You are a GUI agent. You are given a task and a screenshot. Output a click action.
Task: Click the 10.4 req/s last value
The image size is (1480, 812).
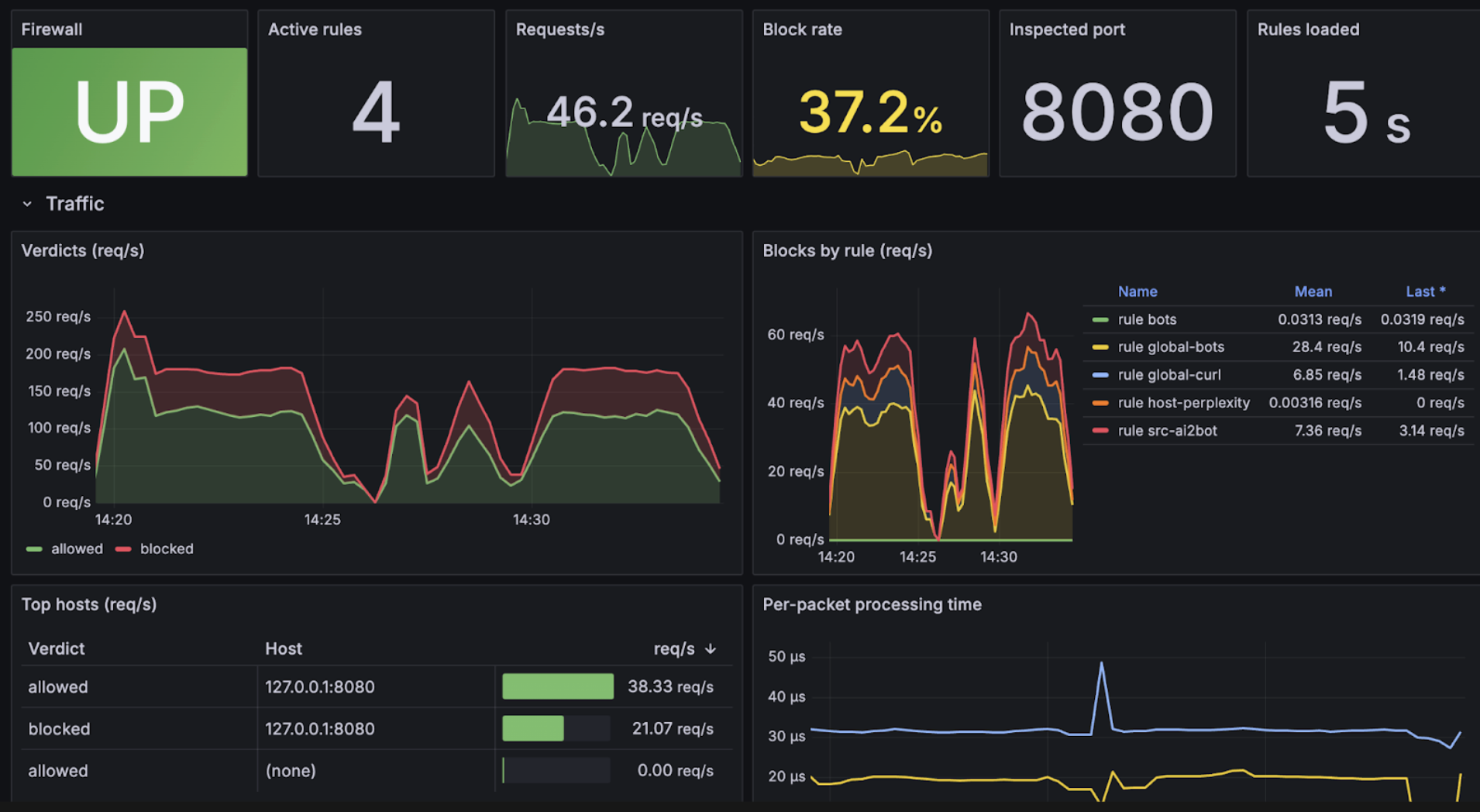[x=1430, y=347]
